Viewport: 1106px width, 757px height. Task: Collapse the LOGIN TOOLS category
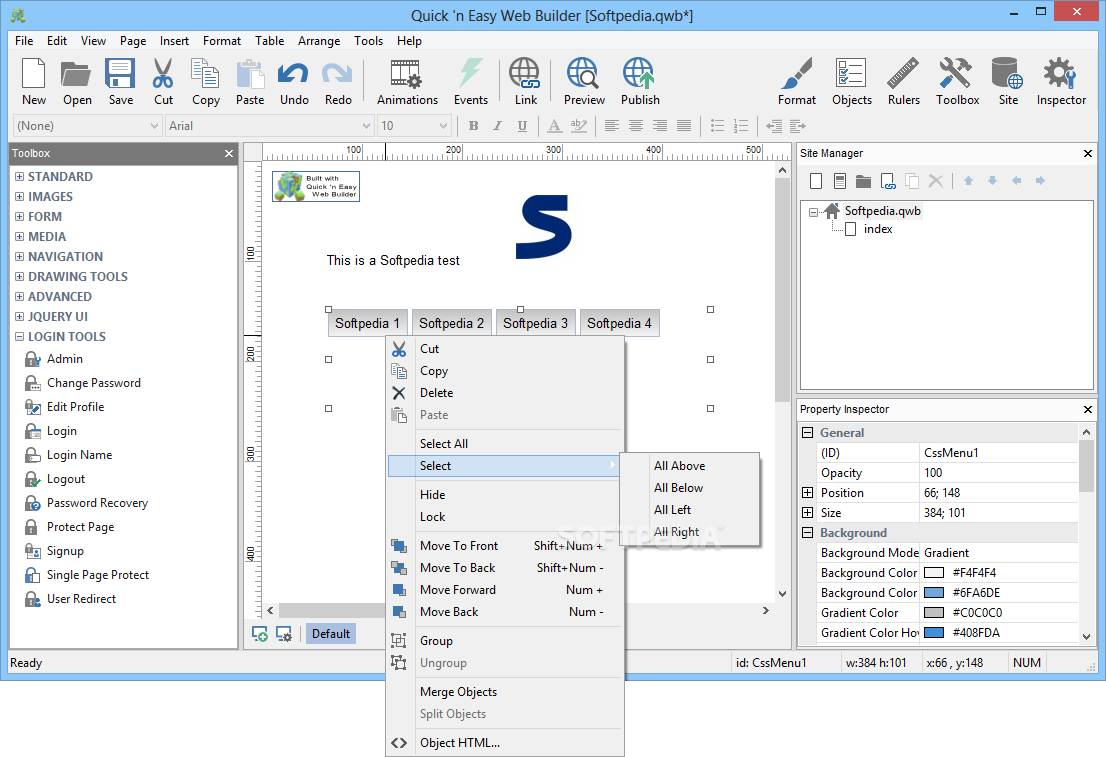pos(19,337)
